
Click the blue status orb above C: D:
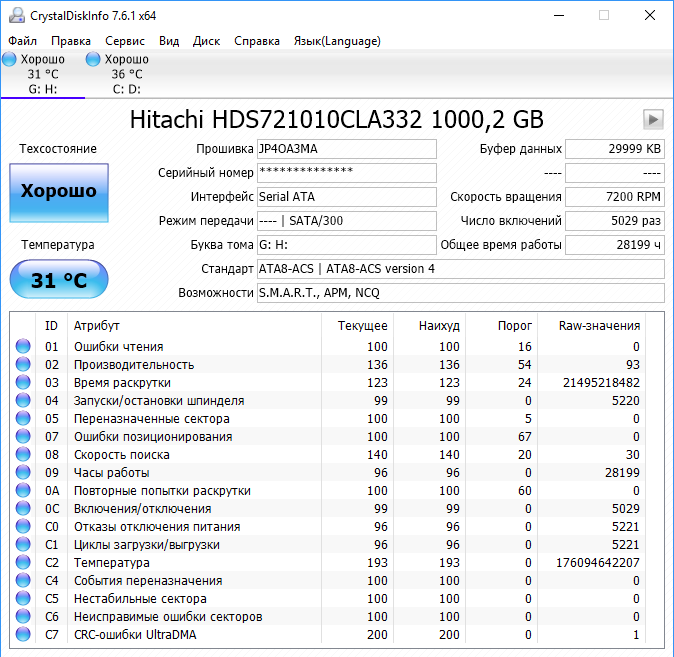(93, 59)
